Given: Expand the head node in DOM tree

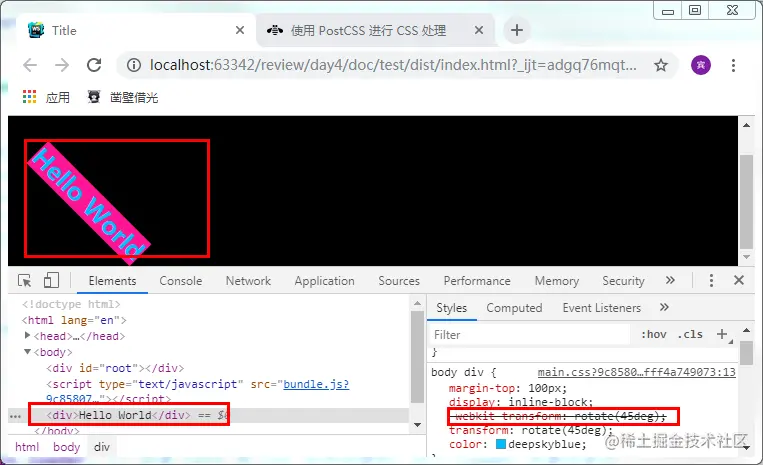Looking at the screenshot, I should (28, 335).
